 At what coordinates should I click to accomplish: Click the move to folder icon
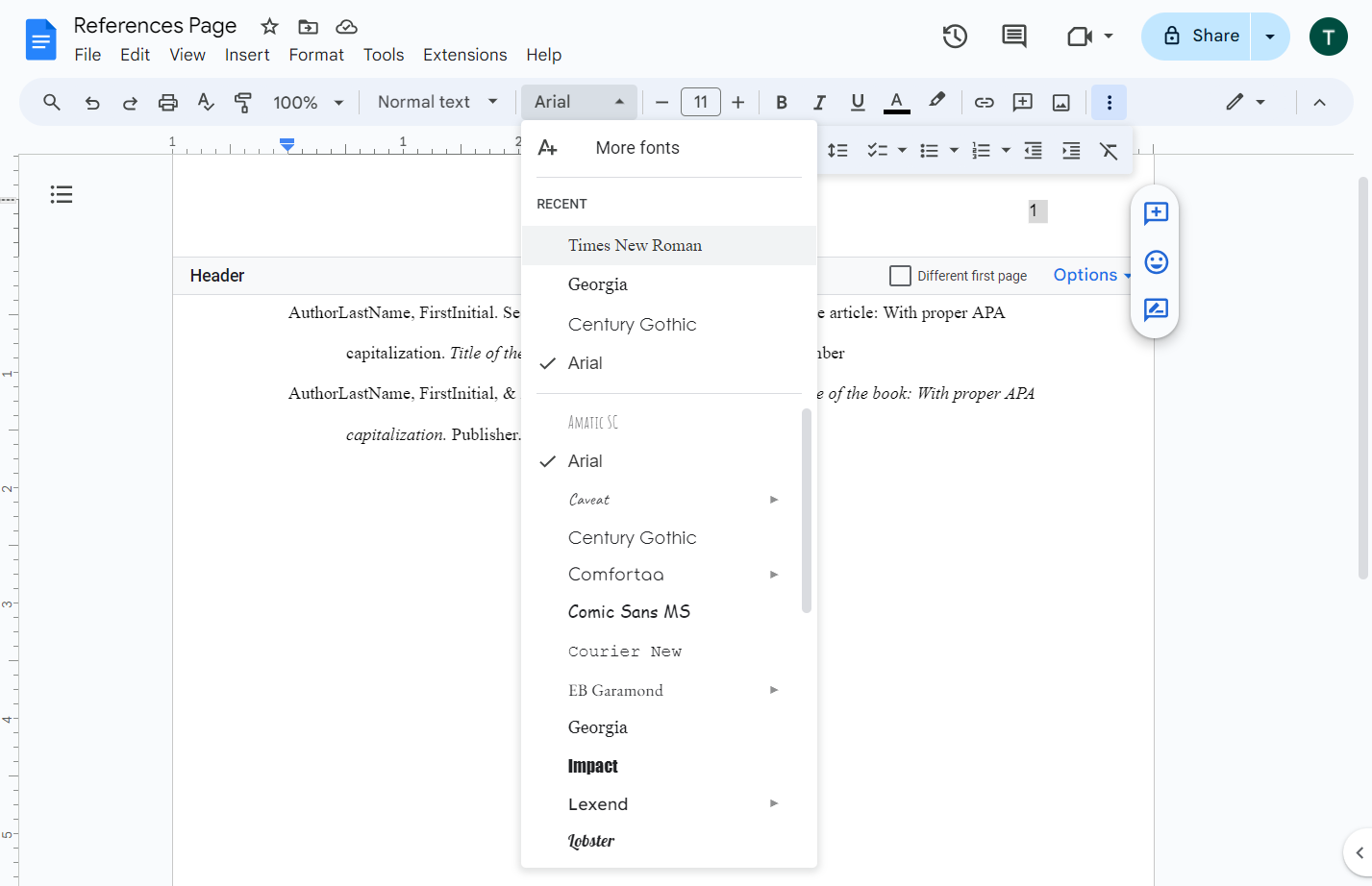coord(308,27)
